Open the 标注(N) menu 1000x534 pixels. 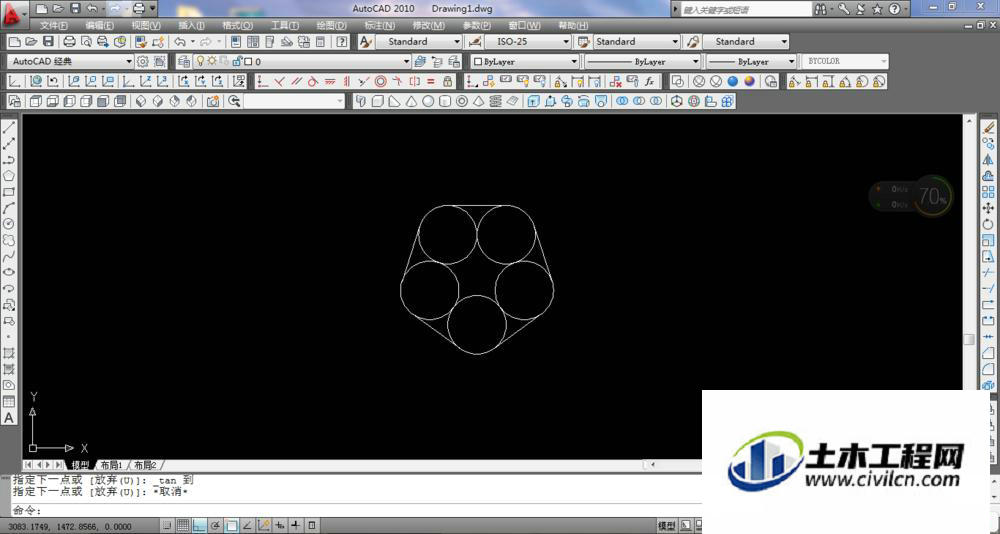click(379, 26)
